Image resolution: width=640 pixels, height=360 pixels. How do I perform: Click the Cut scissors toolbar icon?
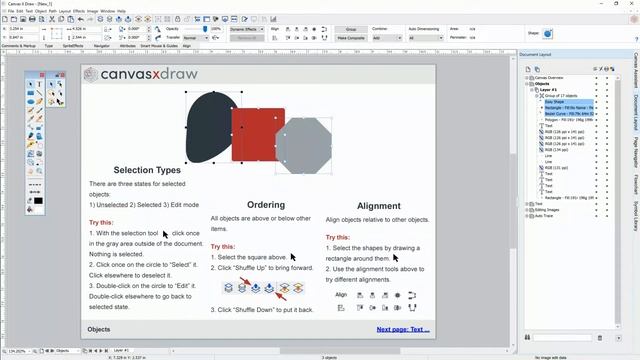coord(52,19)
